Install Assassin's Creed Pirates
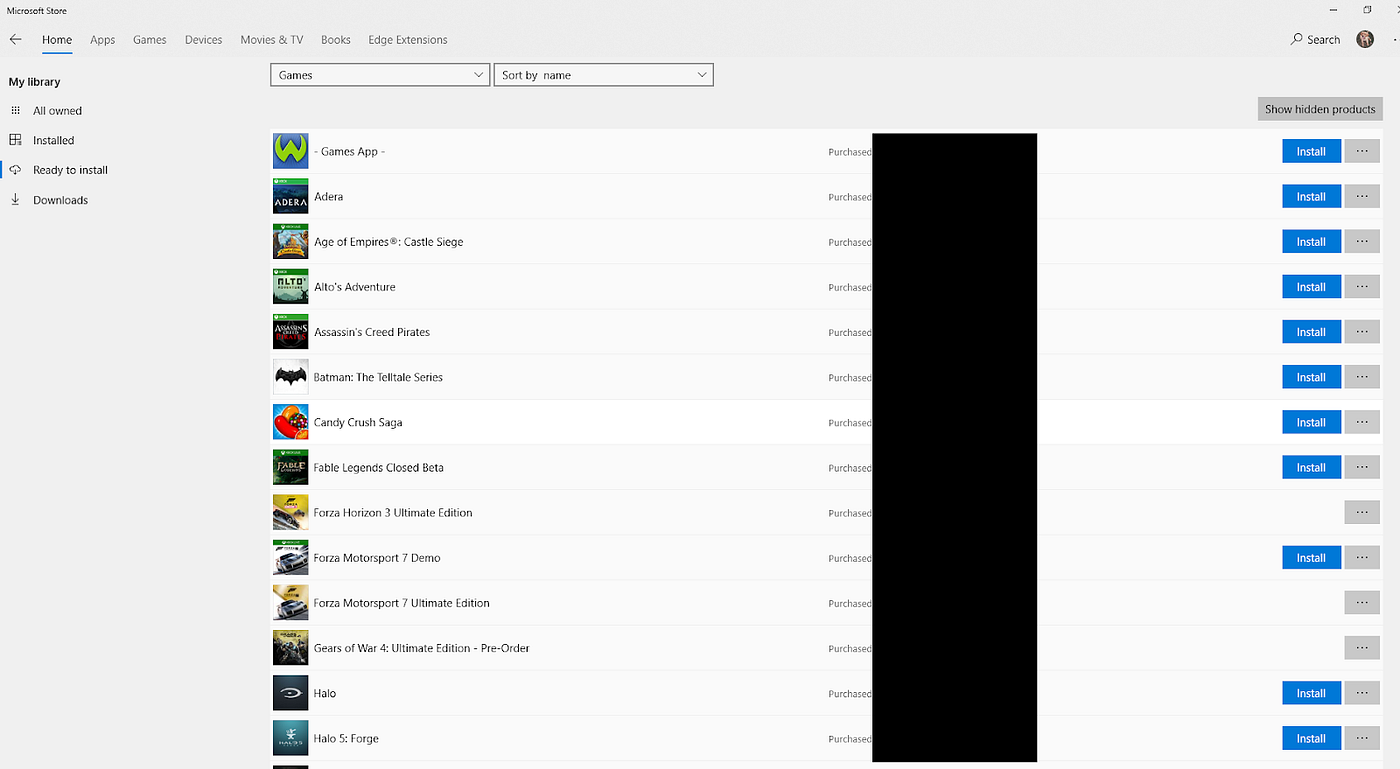 tap(1311, 332)
